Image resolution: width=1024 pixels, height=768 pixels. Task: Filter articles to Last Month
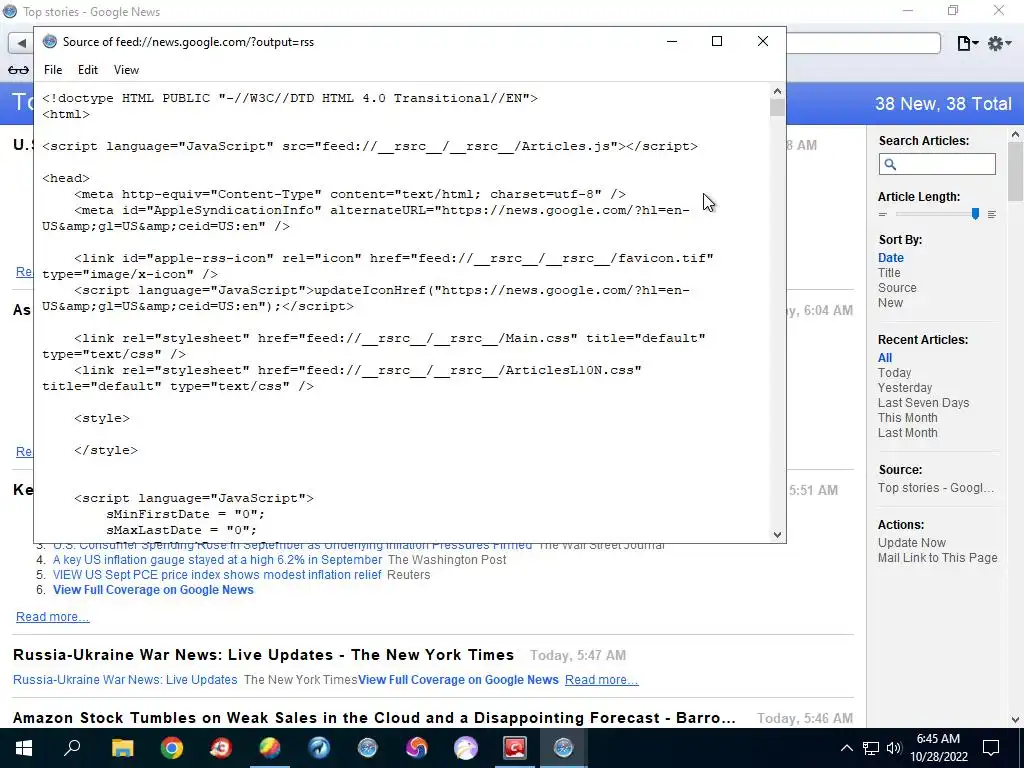[x=907, y=433]
